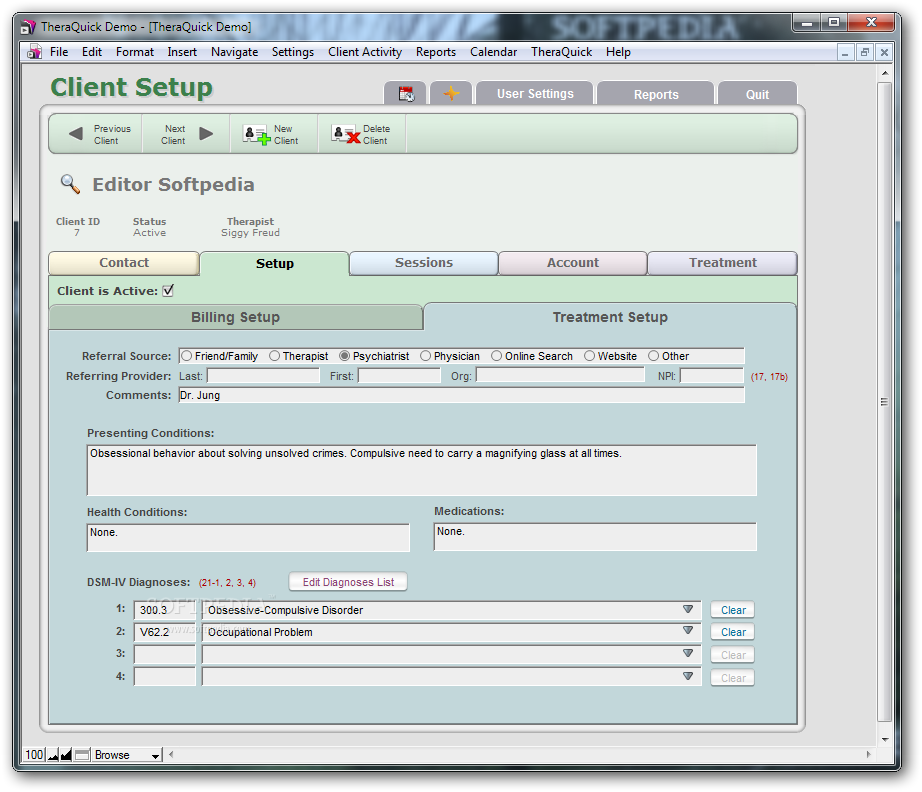The height and width of the screenshot is (792, 922).
Task: Click scrollbar down arrow
Action: point(884,740)
